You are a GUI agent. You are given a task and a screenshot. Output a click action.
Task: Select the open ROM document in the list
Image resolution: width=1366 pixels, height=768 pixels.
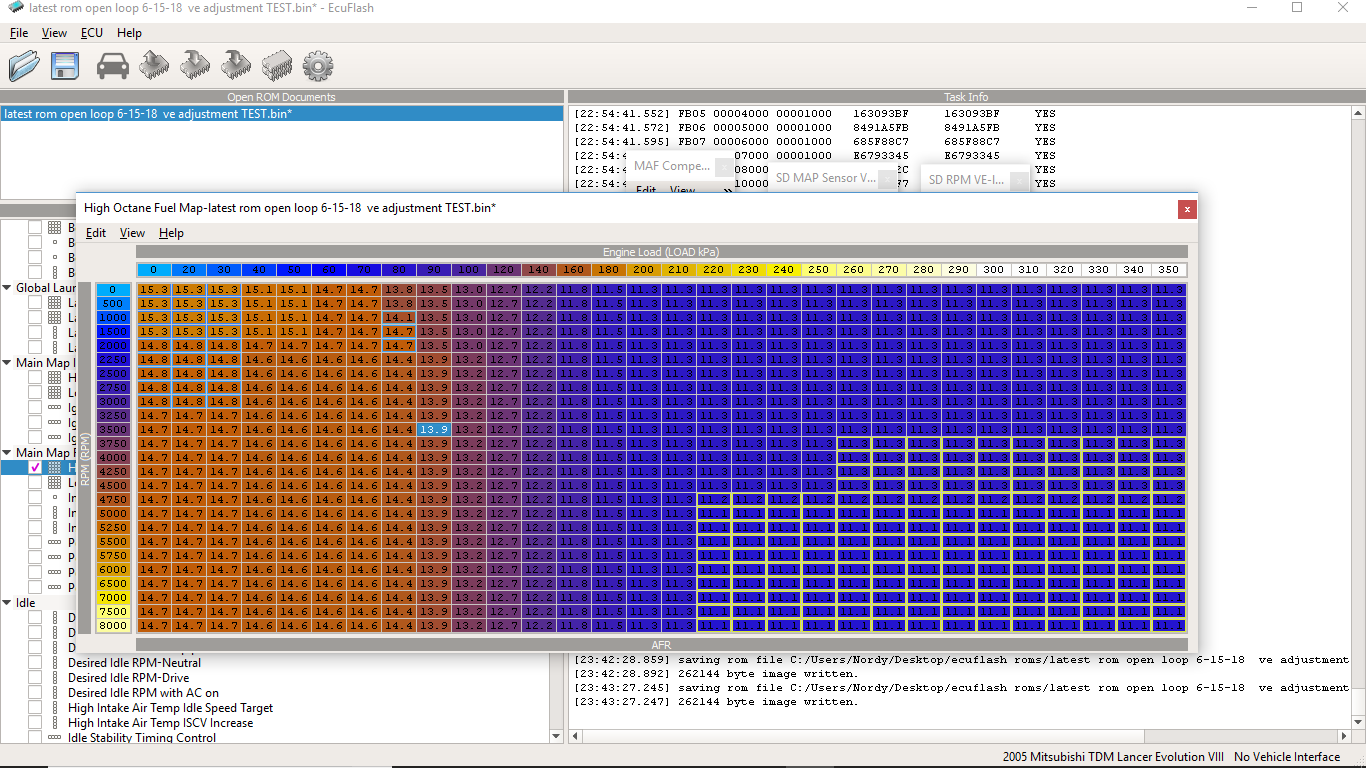[150, 114]
